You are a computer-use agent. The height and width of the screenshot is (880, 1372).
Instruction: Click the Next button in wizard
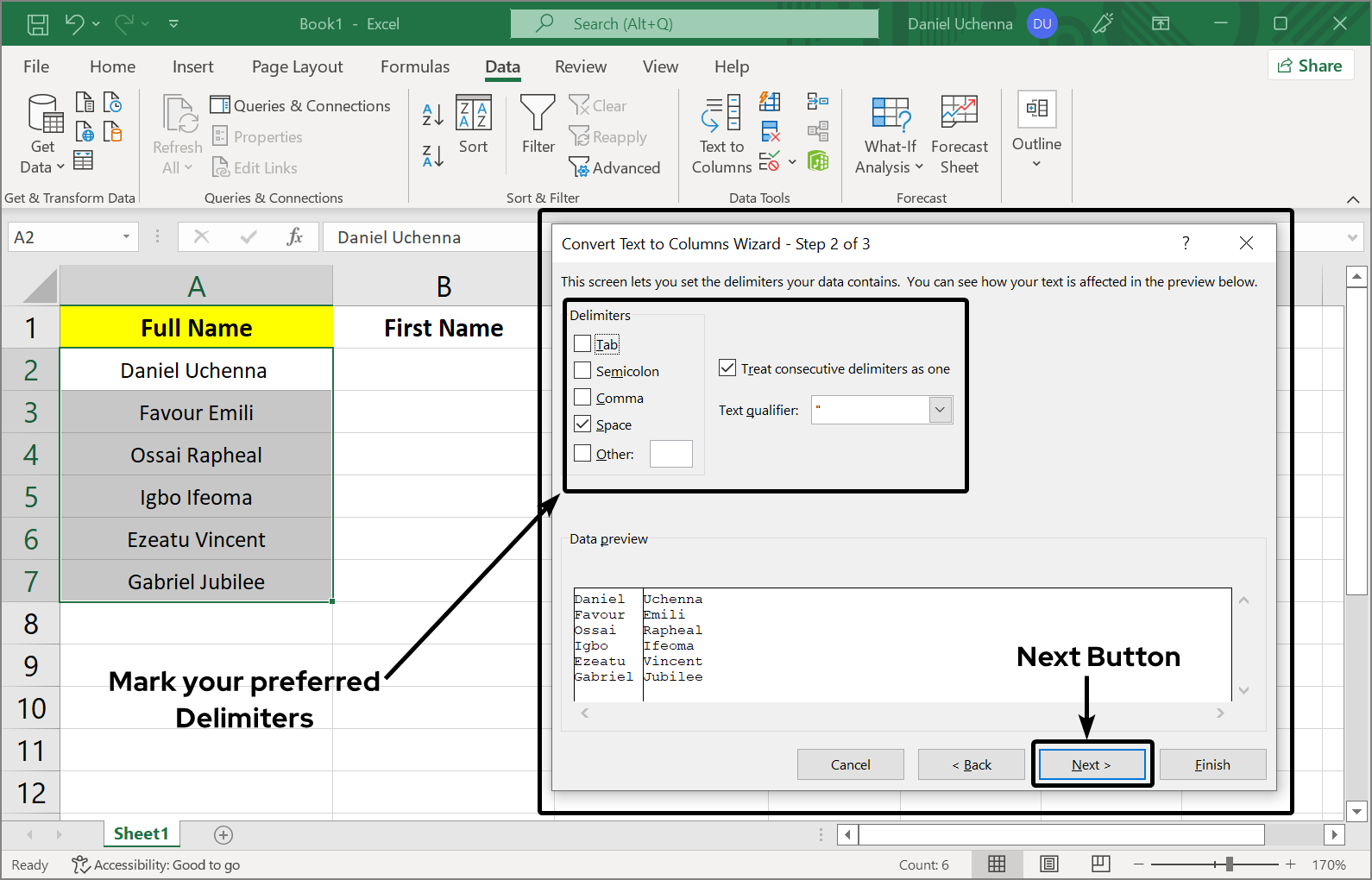click(1092, 764)
